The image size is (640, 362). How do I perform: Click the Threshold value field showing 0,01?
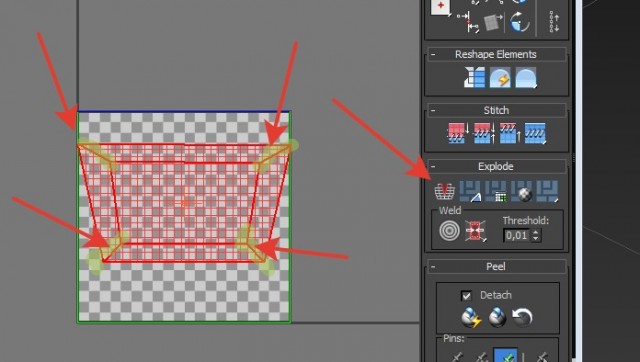[517, 235]
